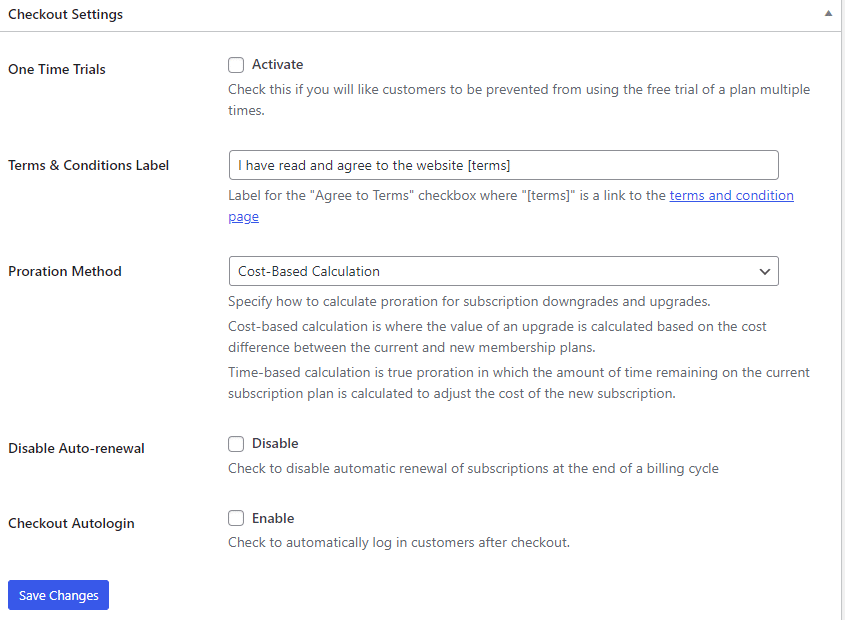This screenshot has width=845, height=620.
Task: Click the Checkout Settings panel heading
Action: coord(66,15)
